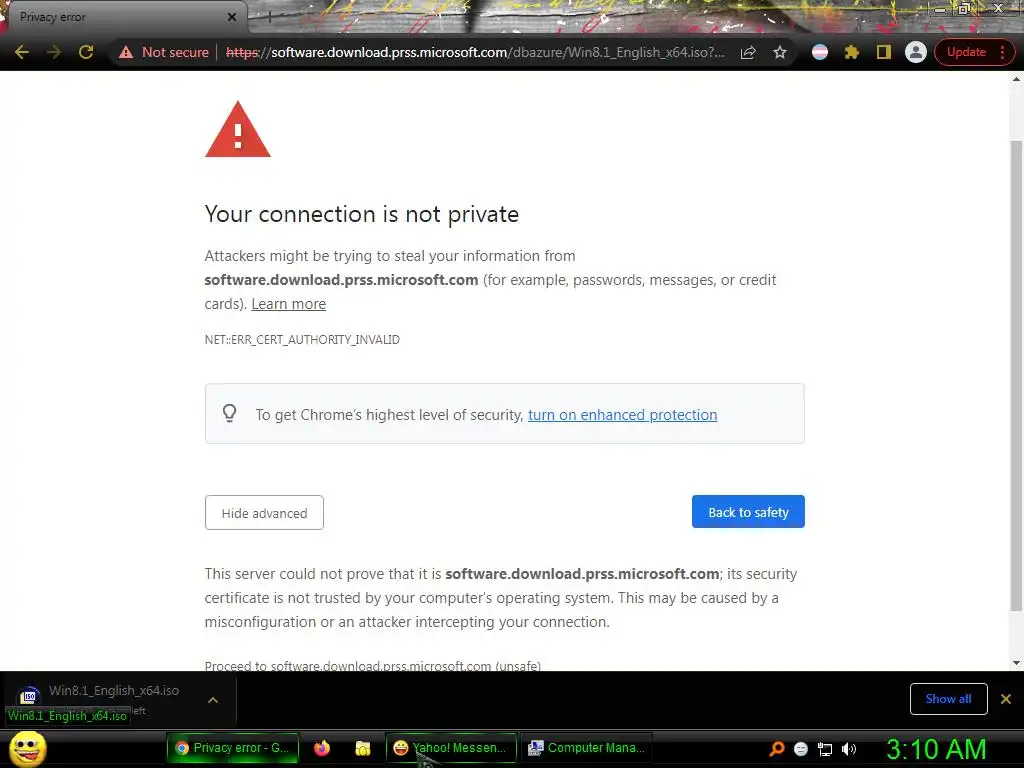The image size is (1024, 768).
Task: Click the page vertical scrollbar thumb
Action: click(x=1016, y=376)
